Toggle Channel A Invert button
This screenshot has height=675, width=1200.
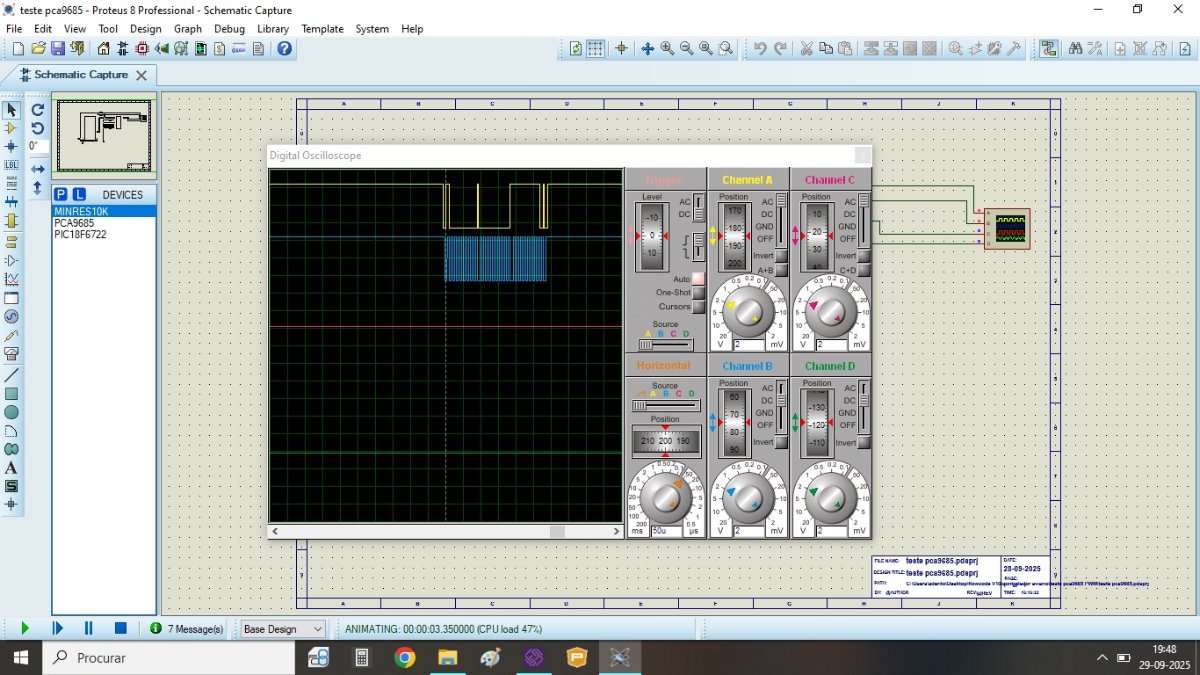tap(781, 256)
